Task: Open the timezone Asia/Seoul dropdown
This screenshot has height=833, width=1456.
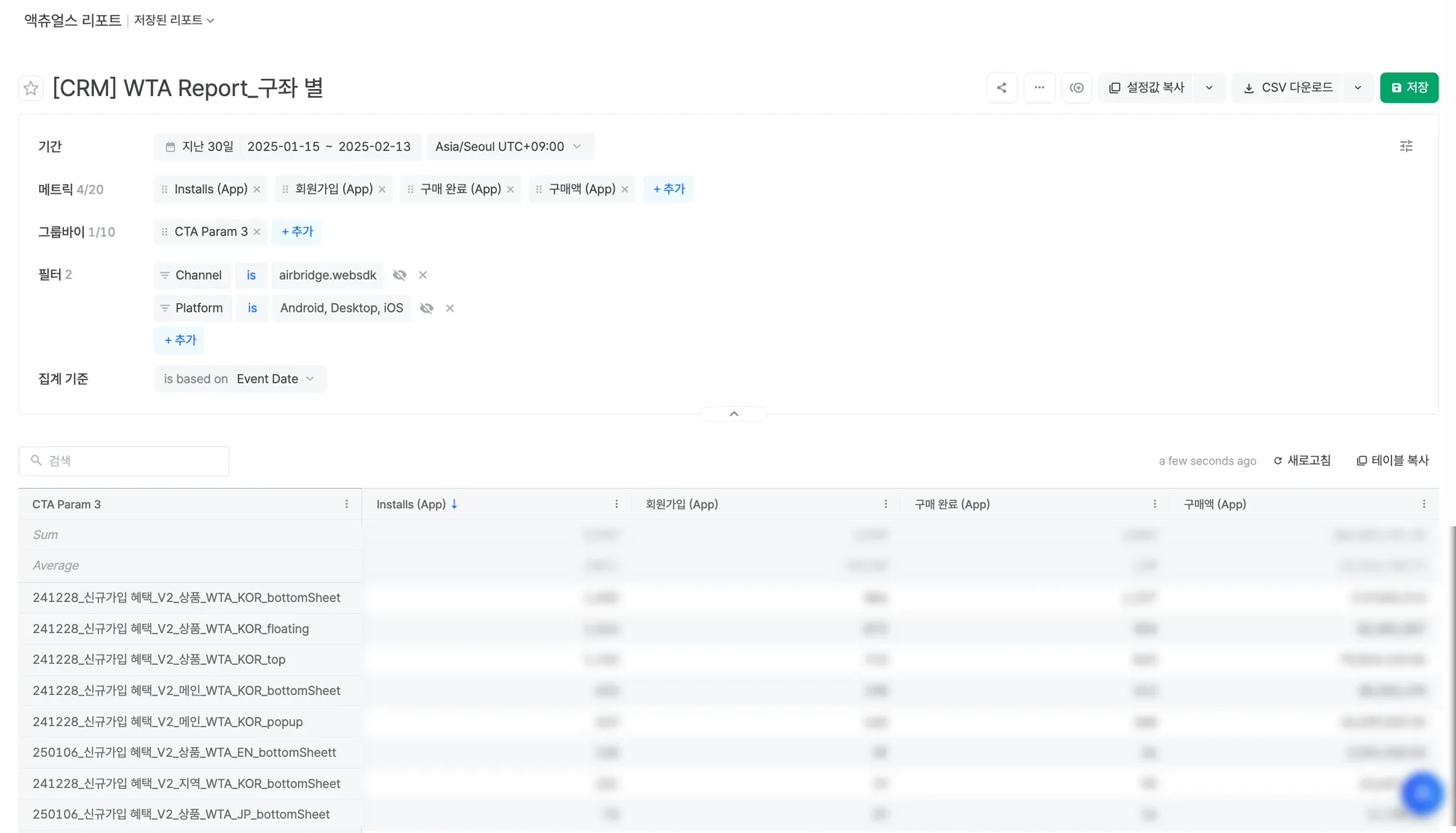Action: point(509,147)
